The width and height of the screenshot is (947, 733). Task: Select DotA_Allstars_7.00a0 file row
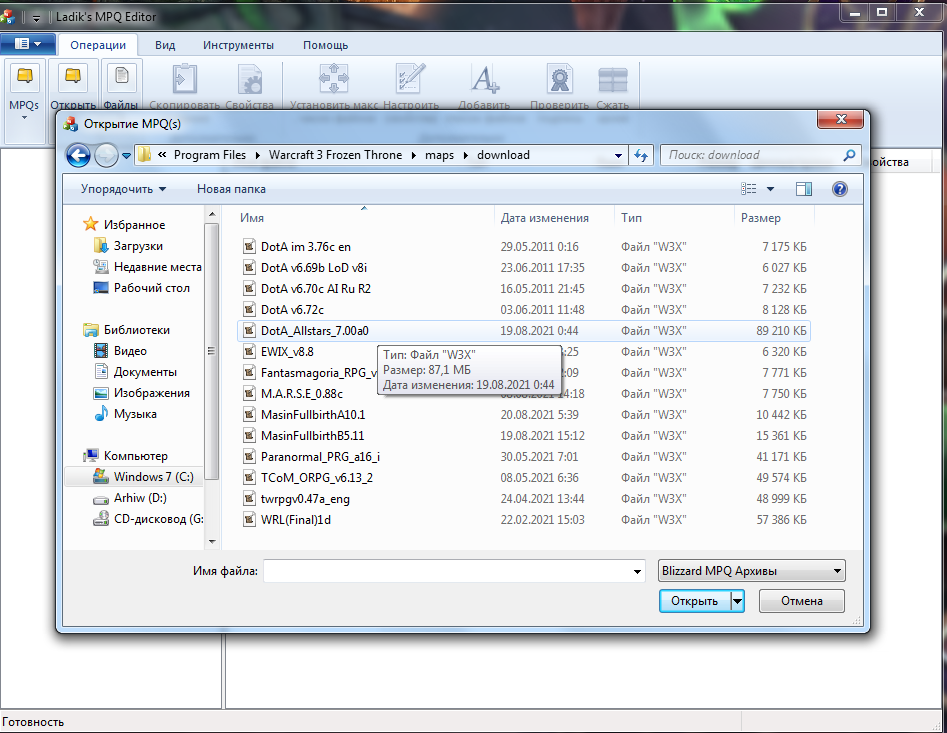click(x=523, y=330)
